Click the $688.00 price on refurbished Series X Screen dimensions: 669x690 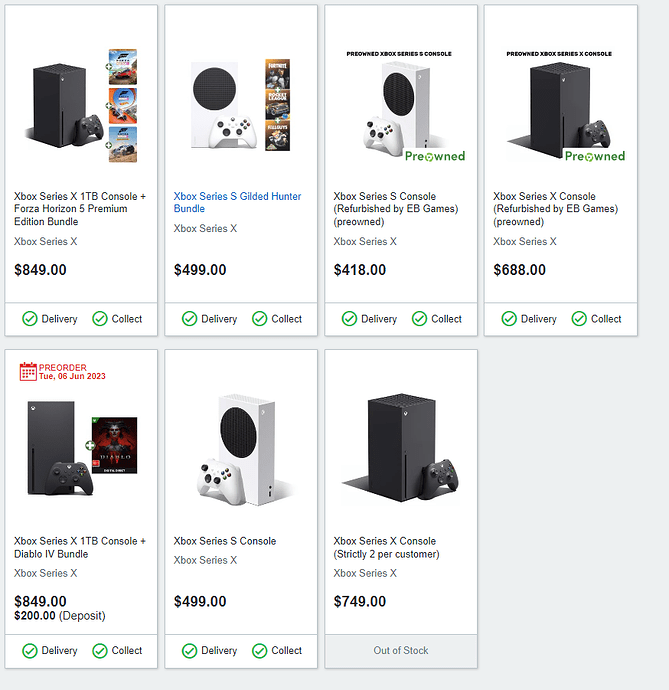[x=519, y=270]
